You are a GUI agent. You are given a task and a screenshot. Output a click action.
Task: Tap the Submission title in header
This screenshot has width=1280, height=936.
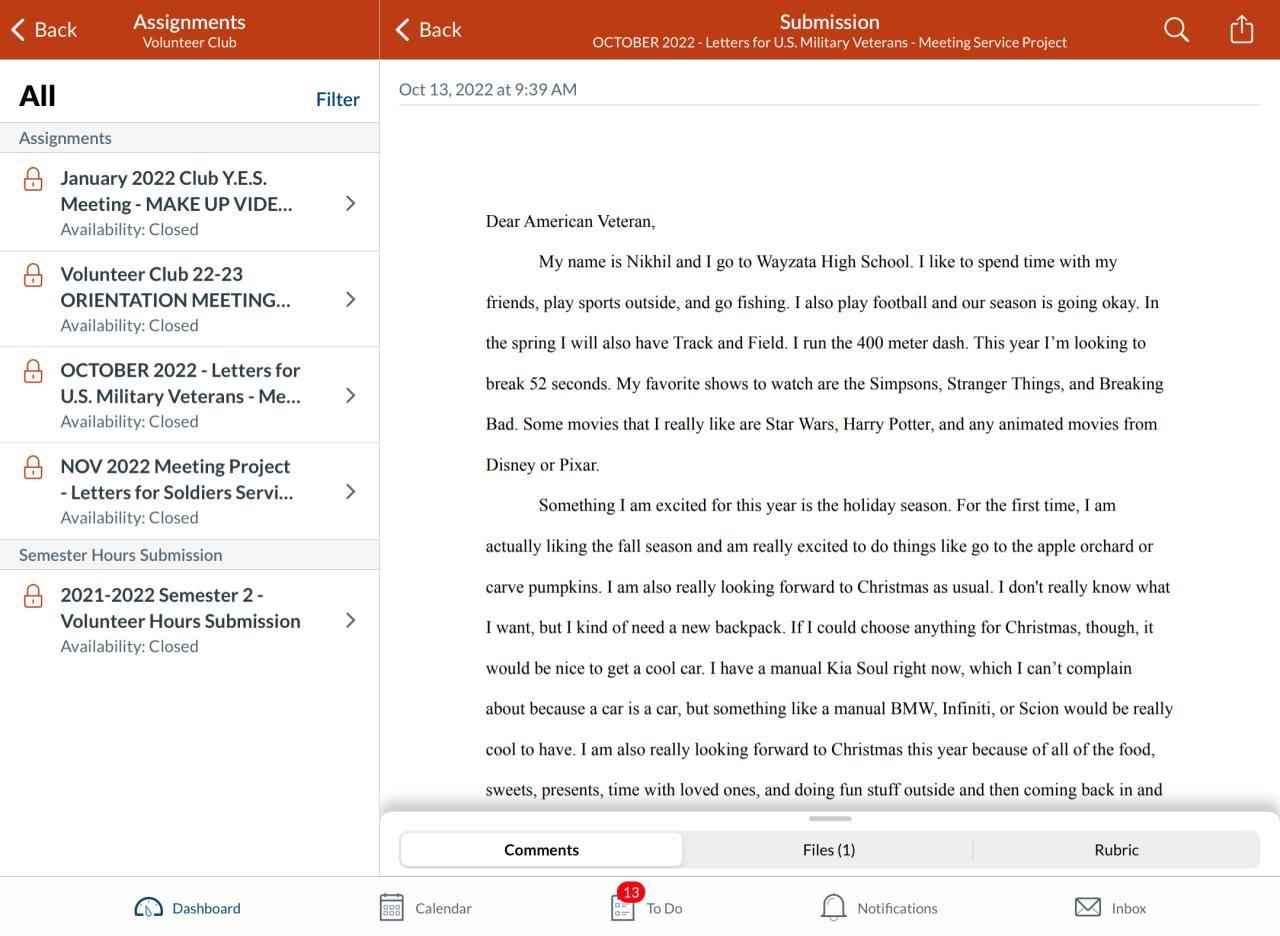830,21
